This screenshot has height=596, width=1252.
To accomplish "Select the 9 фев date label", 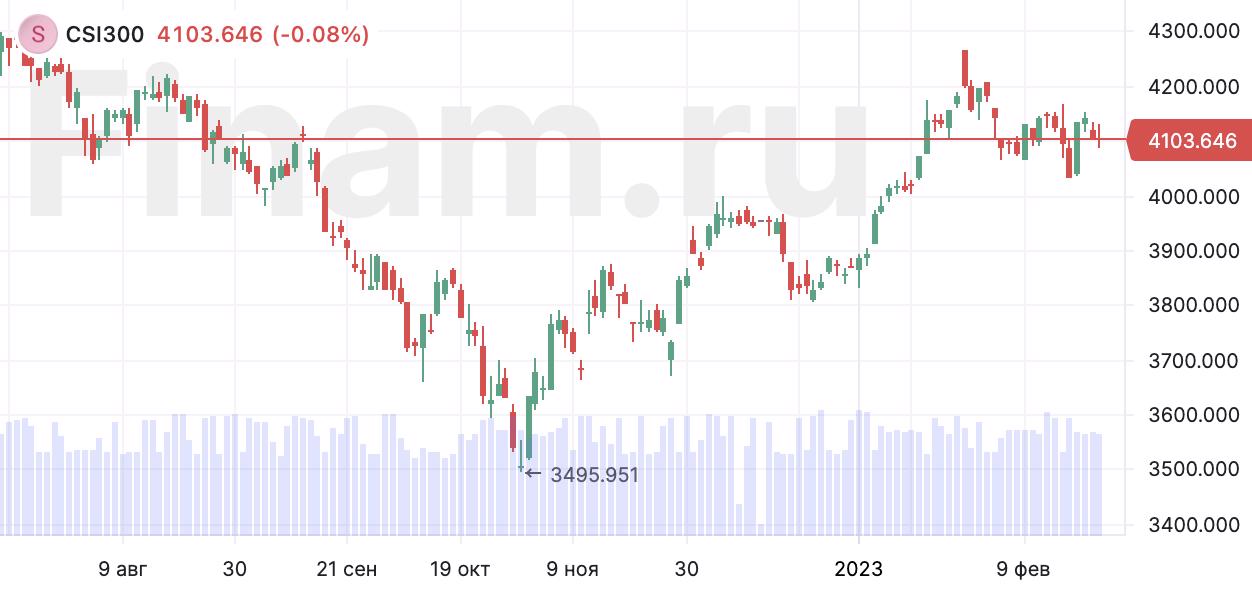I will pos(1025,569).
